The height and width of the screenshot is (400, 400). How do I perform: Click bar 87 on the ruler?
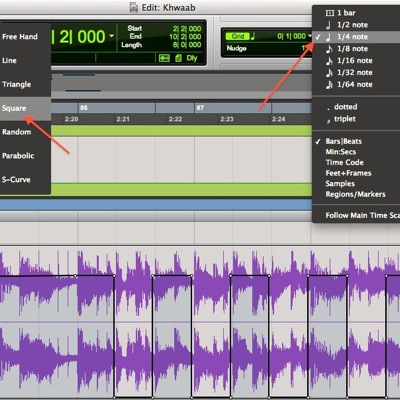200,108
